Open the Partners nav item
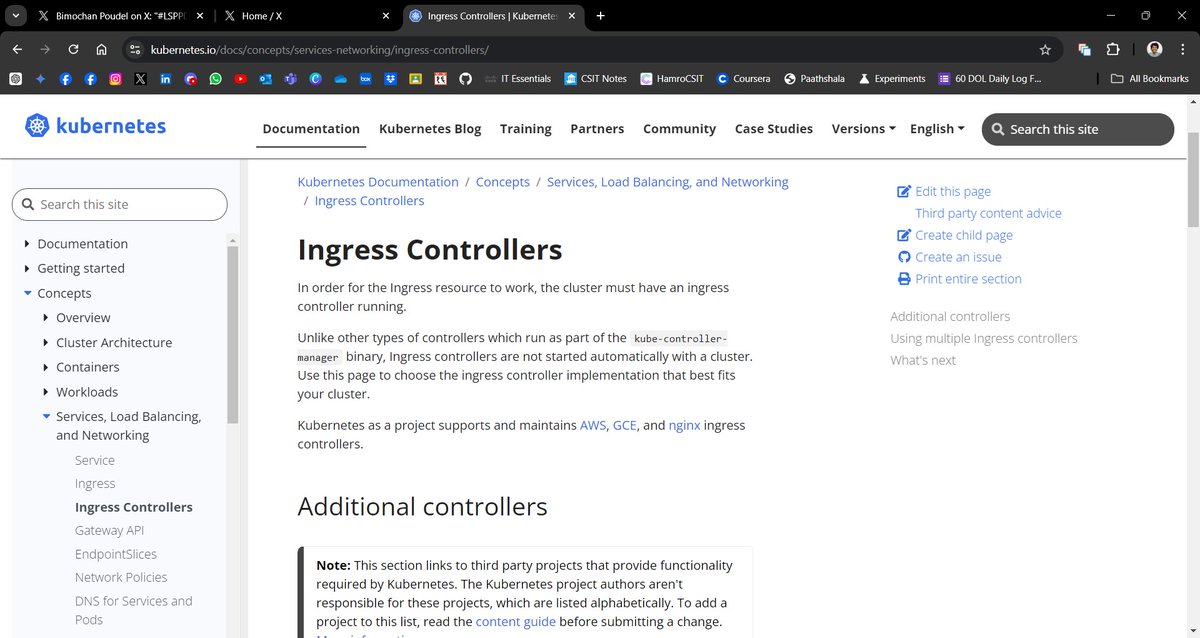The image size is (1200, 638). [597, 129]
